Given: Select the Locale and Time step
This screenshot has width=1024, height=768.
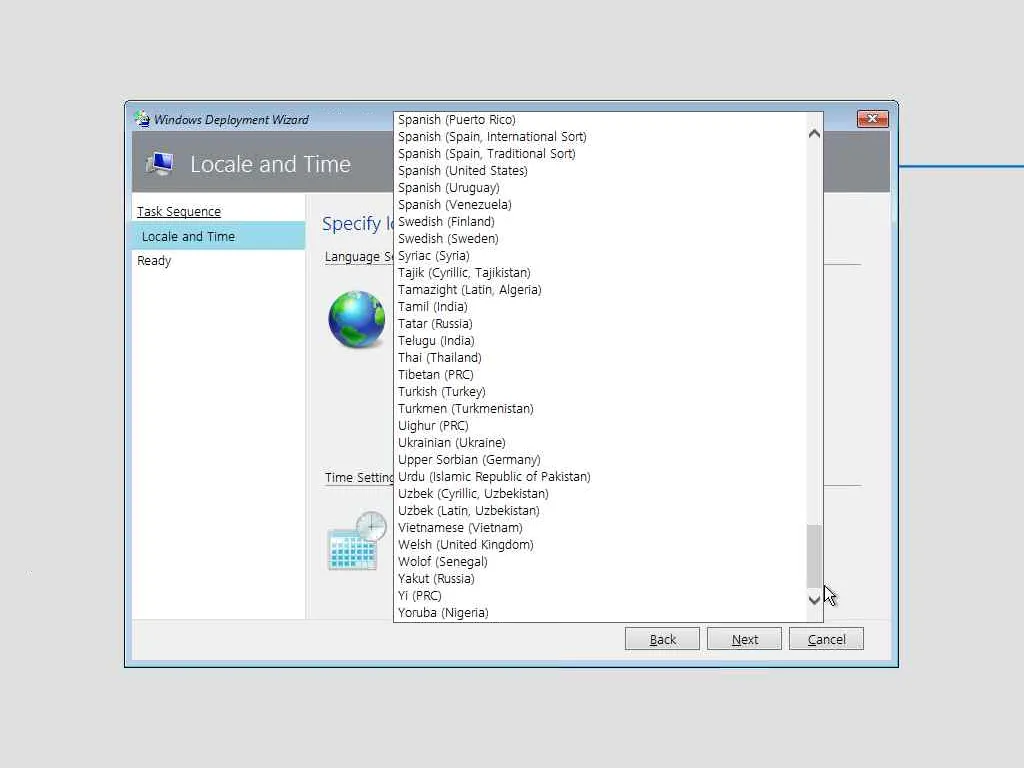Looking at the screenshot, I should pos(219,236).
